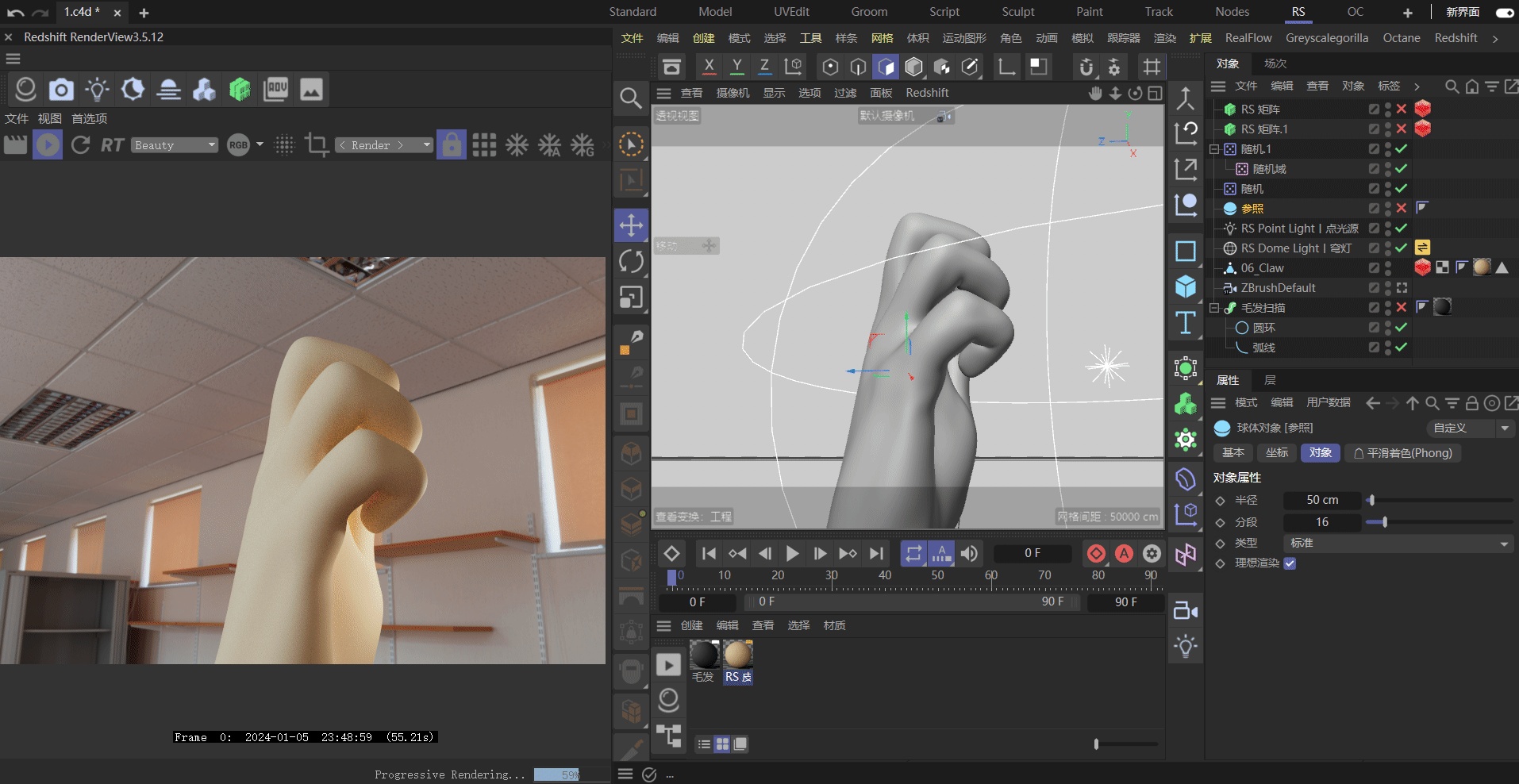1519x784 pixels.
Task: Toggle Z axis lock
Action: 764,67
